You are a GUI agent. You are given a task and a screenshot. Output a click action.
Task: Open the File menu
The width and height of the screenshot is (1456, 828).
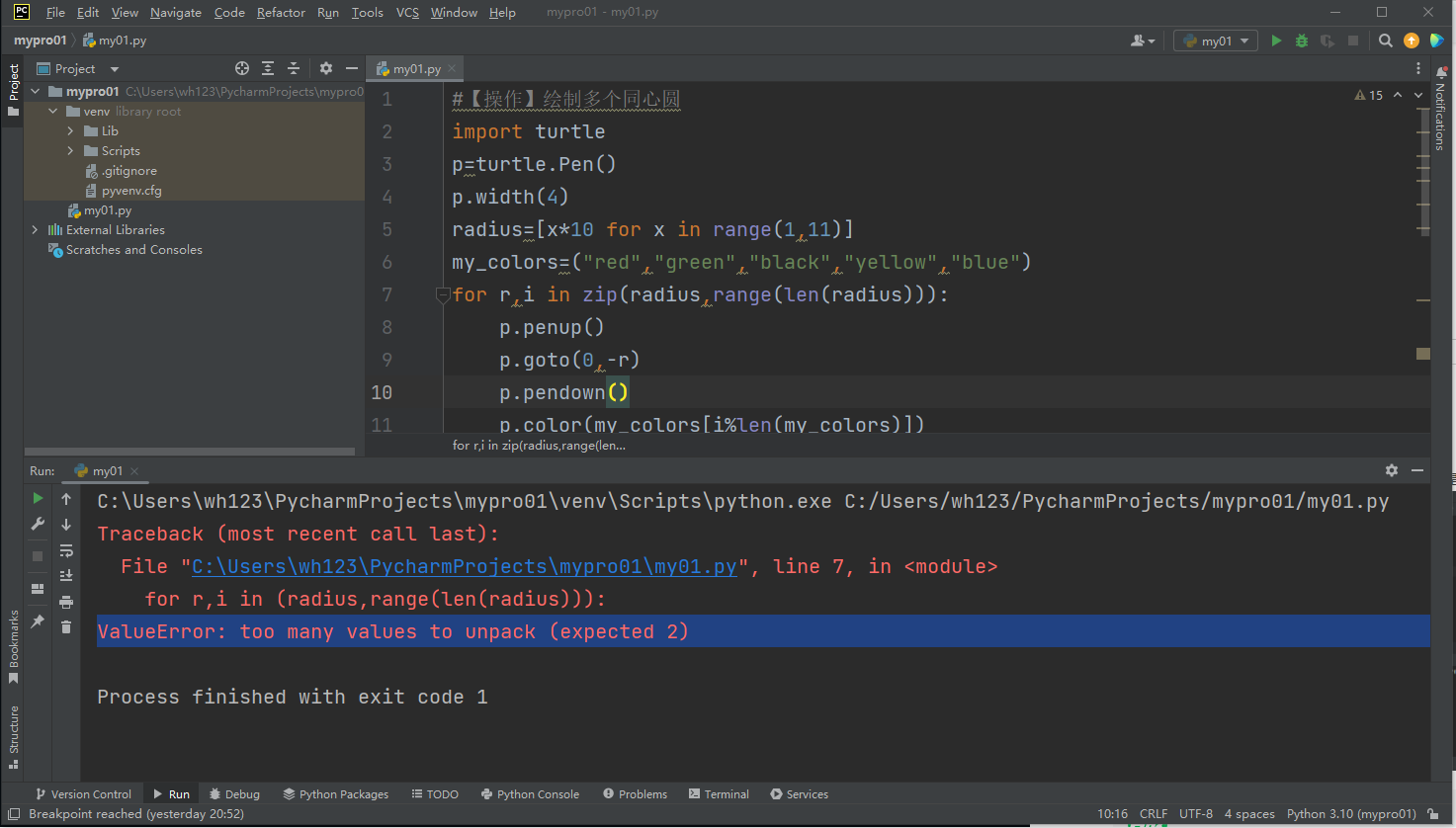pos(55,12)
